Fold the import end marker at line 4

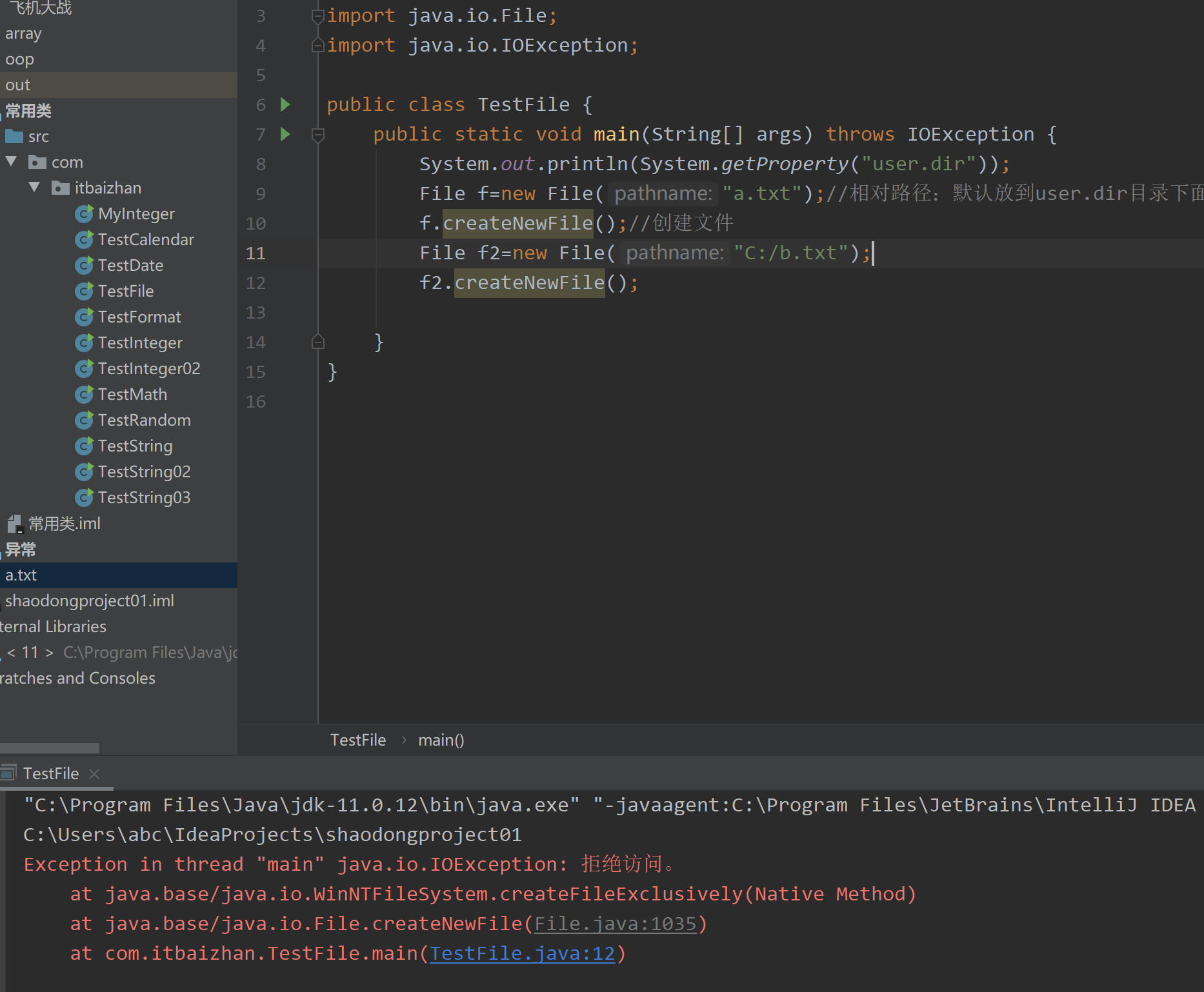point(317,45)
